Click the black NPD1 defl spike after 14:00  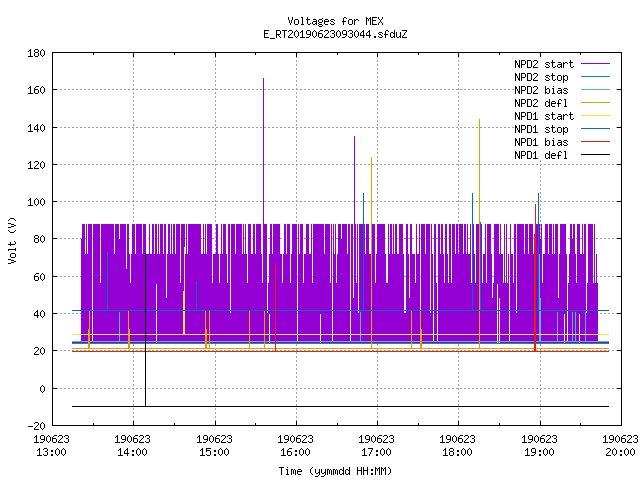pos(145,330)
